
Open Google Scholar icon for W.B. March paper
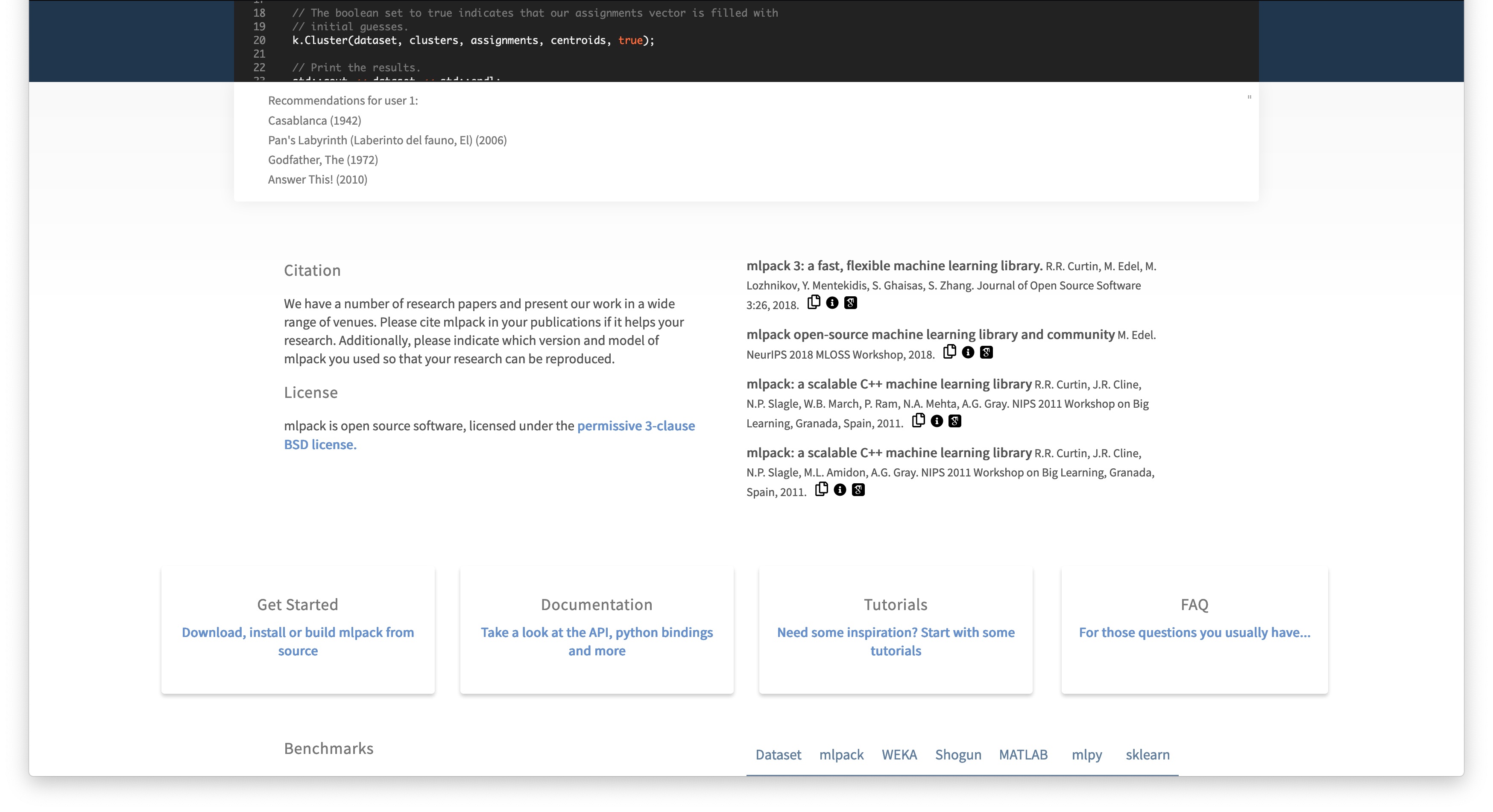tap(955, 421)
